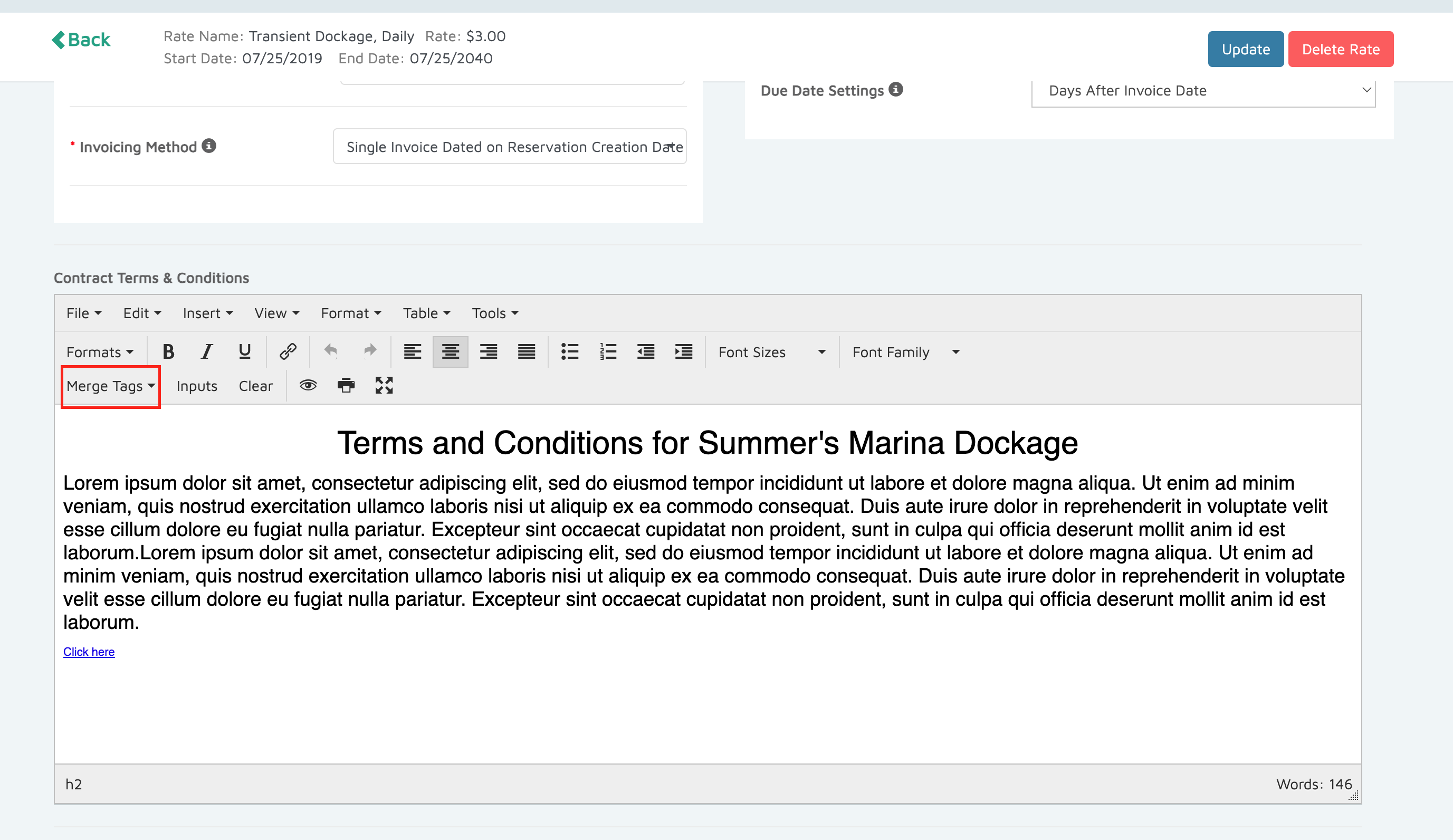Enter fullscreen editor mode
The width and height of the screenshot is (1453, 840).
pyautogui.click(x=384, y=386)
